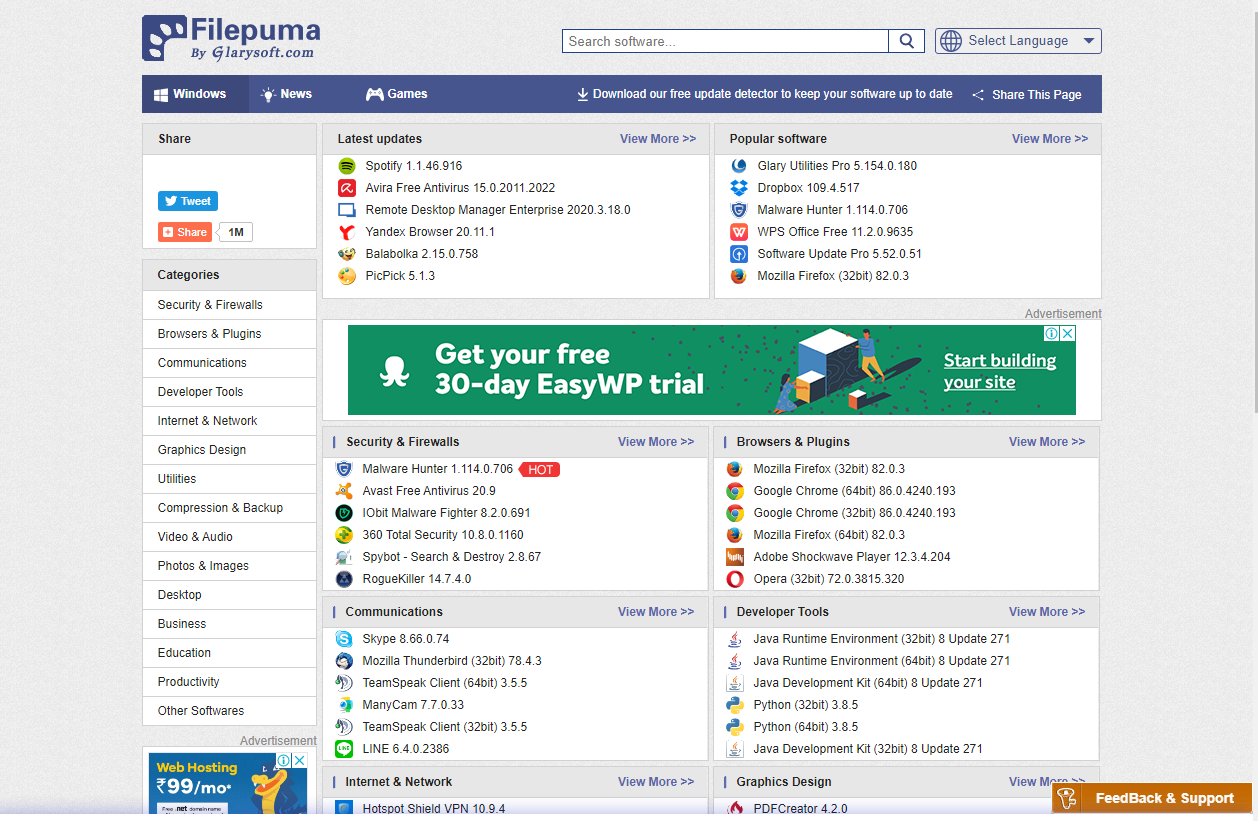This screenshot has height=821, width=1258.
Task: Open the Select Language dropdown
Action: pos(1018,41)
